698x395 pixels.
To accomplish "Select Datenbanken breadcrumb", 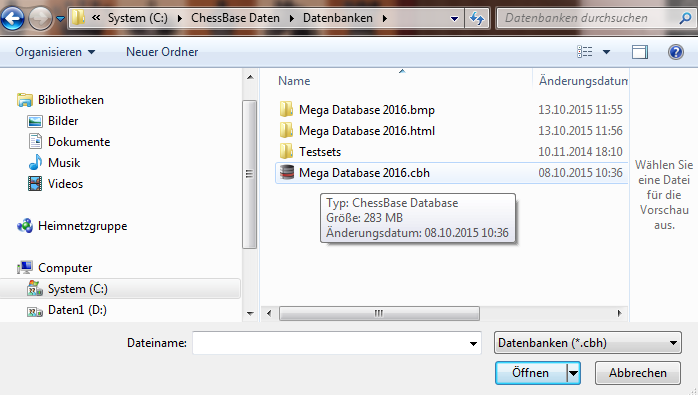I will coord(338,18).
